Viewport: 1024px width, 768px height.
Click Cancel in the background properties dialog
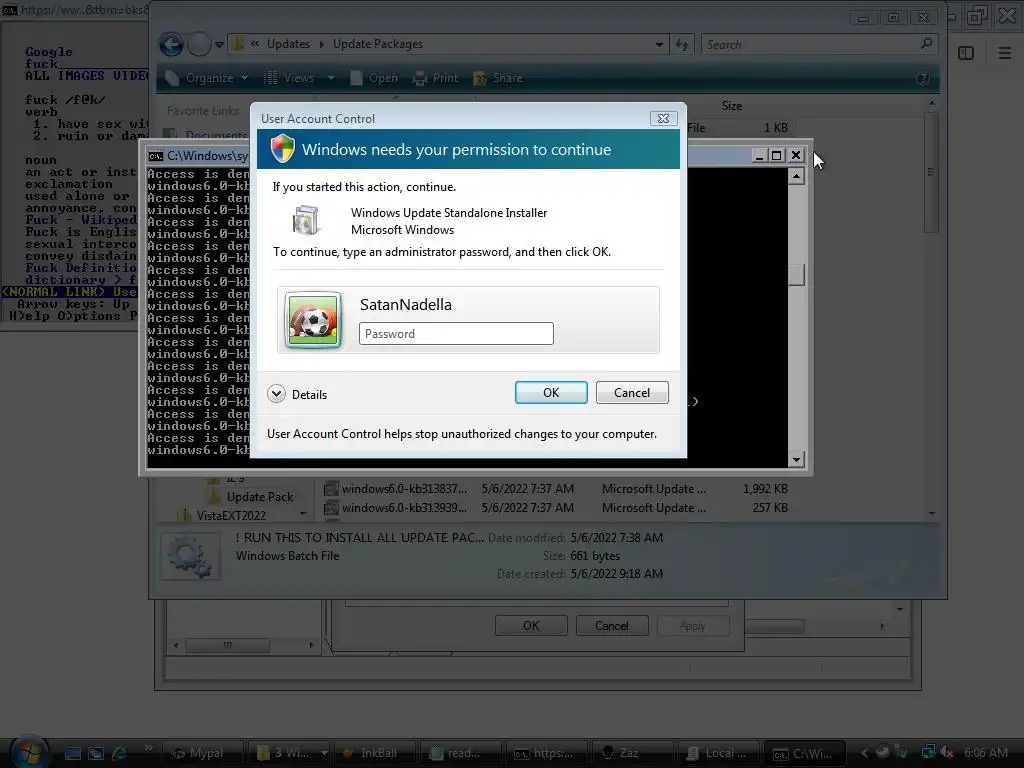pos(612,626)
